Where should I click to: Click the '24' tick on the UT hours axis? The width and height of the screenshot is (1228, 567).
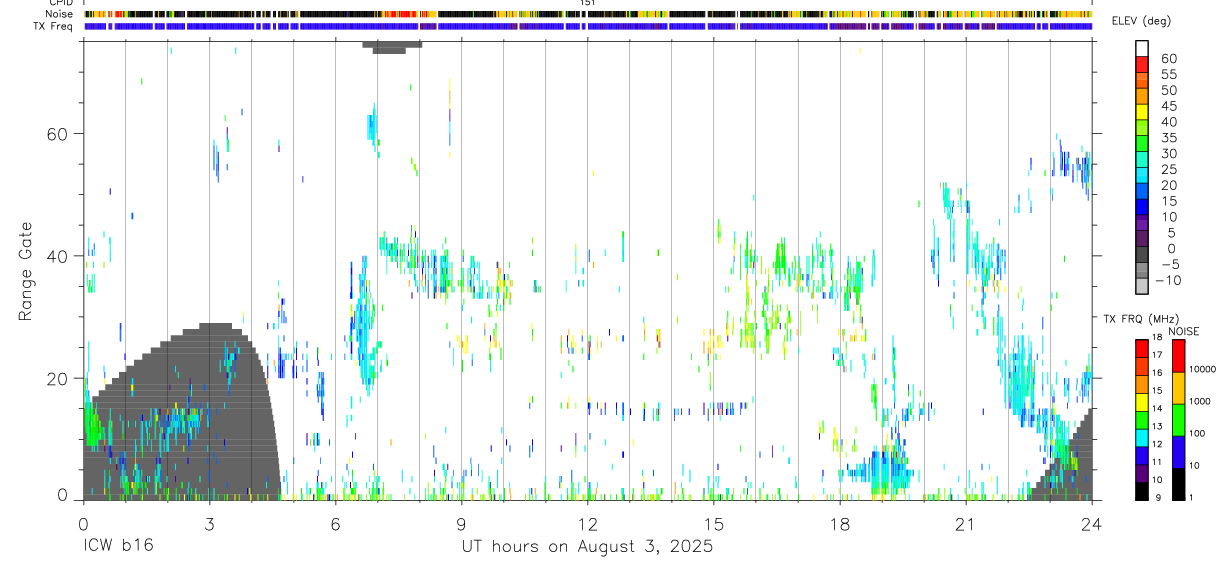coord(1092,524)
